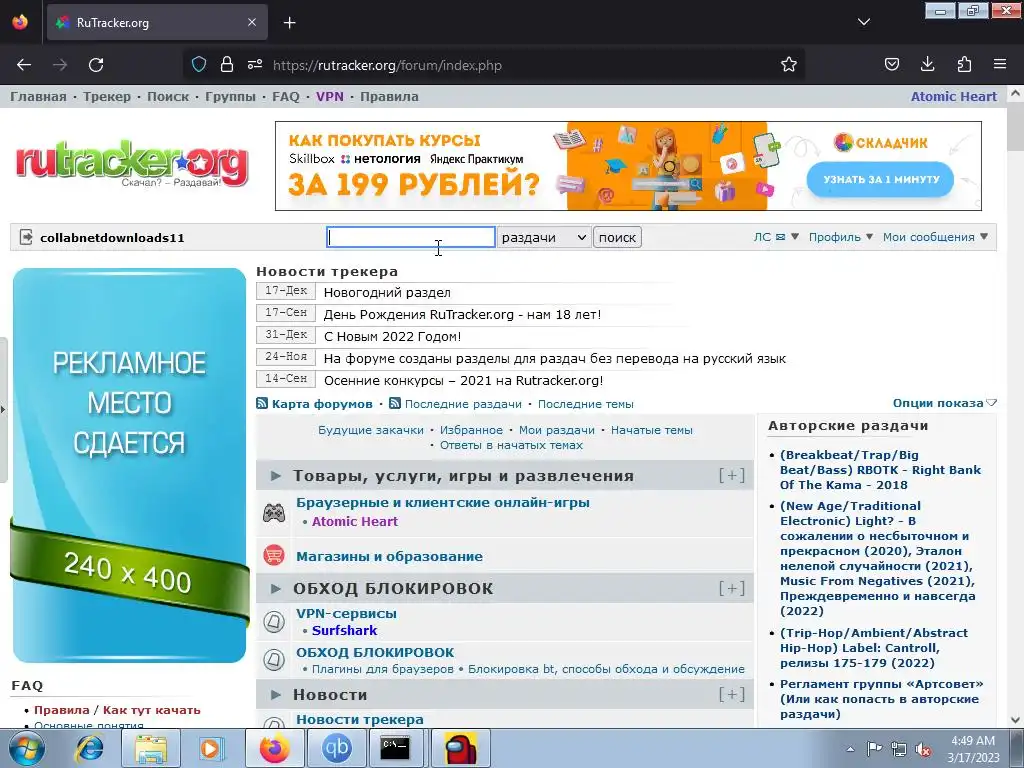This screenshot has width=1024, height=768.
Task: Open the Избранное link
Action: click(471, 430)
